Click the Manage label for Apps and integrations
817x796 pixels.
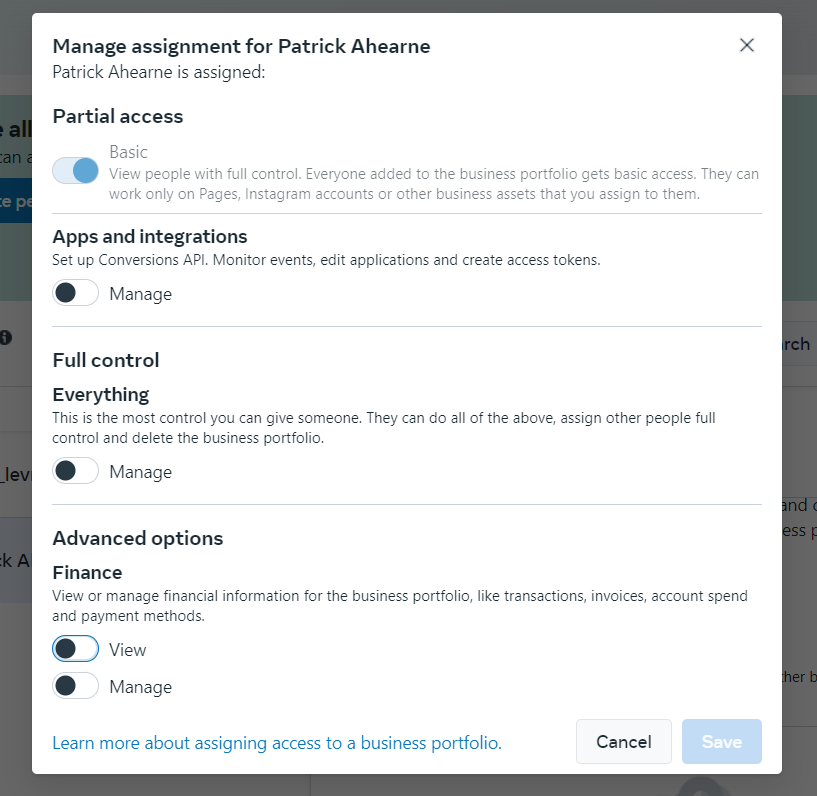pyautogui.click(x=141, y=294)
